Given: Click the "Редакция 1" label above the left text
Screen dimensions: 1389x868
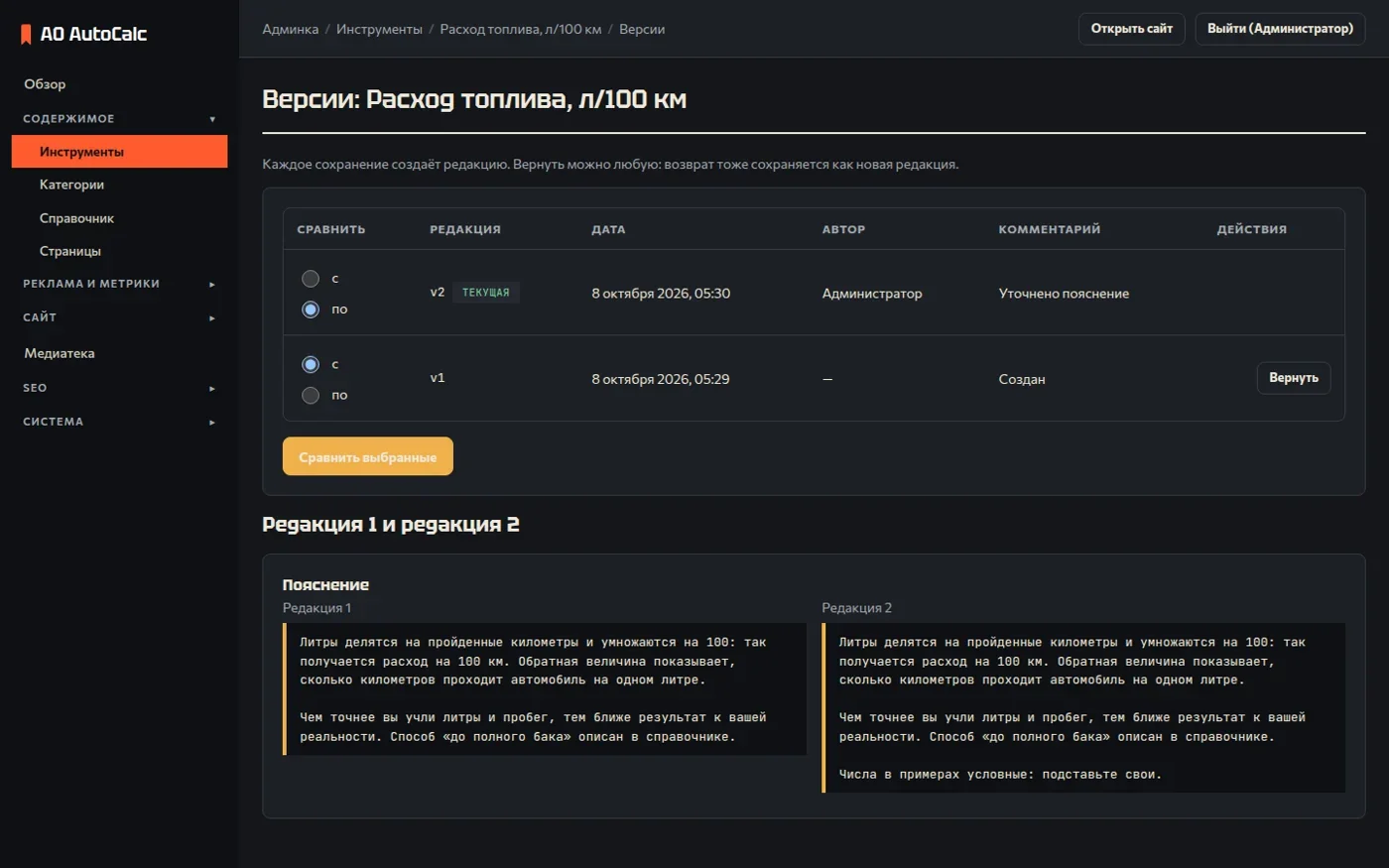Looking at the screenshot, I should (x=316, y=608).
